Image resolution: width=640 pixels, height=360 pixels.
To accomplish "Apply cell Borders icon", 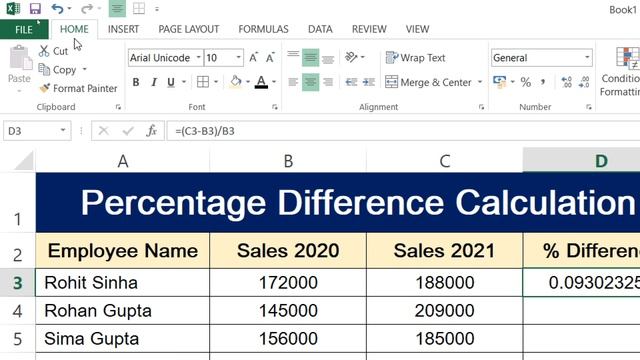I will coord(203,82).
